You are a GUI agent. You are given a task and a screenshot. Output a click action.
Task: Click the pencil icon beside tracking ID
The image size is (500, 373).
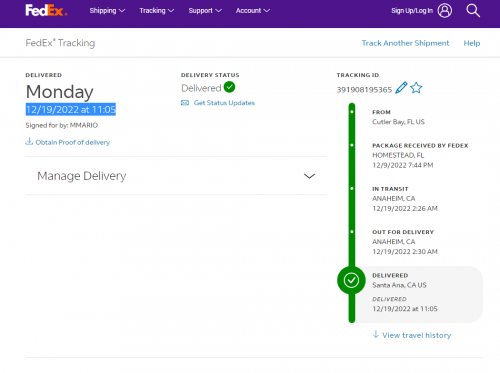tap(401, 88)
